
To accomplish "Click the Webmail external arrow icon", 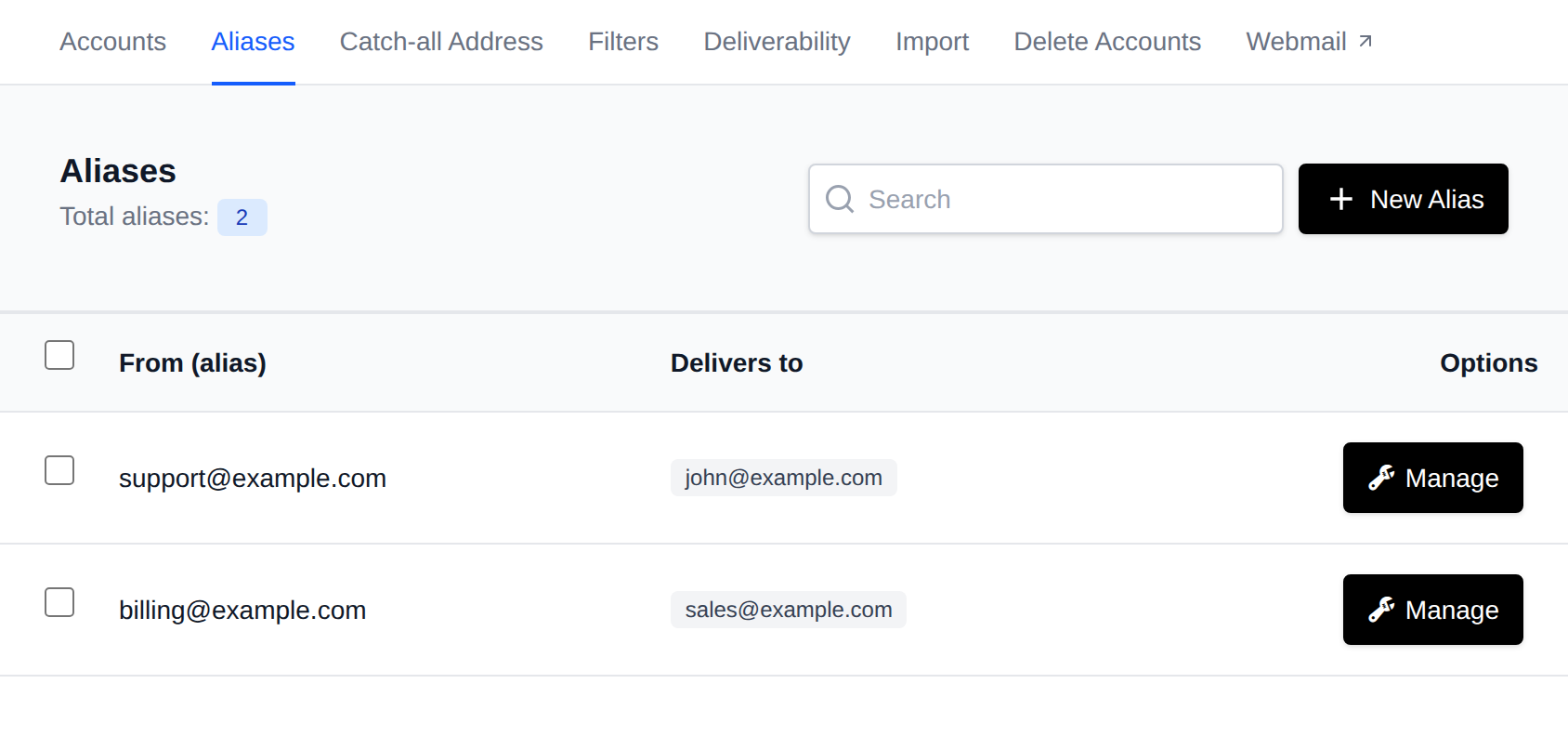I will tap(1365, 41).
